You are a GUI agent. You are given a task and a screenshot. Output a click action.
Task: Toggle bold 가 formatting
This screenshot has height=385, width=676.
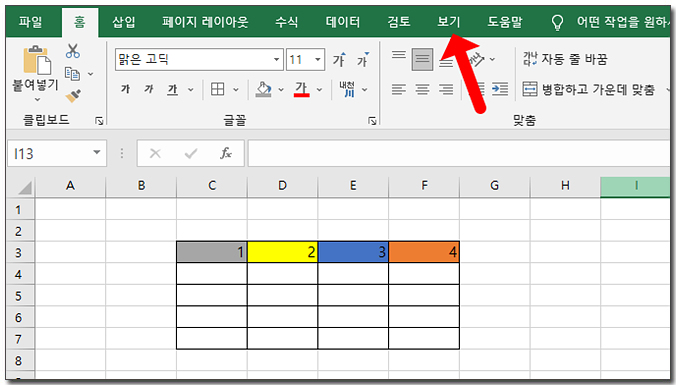pos(125,89)
